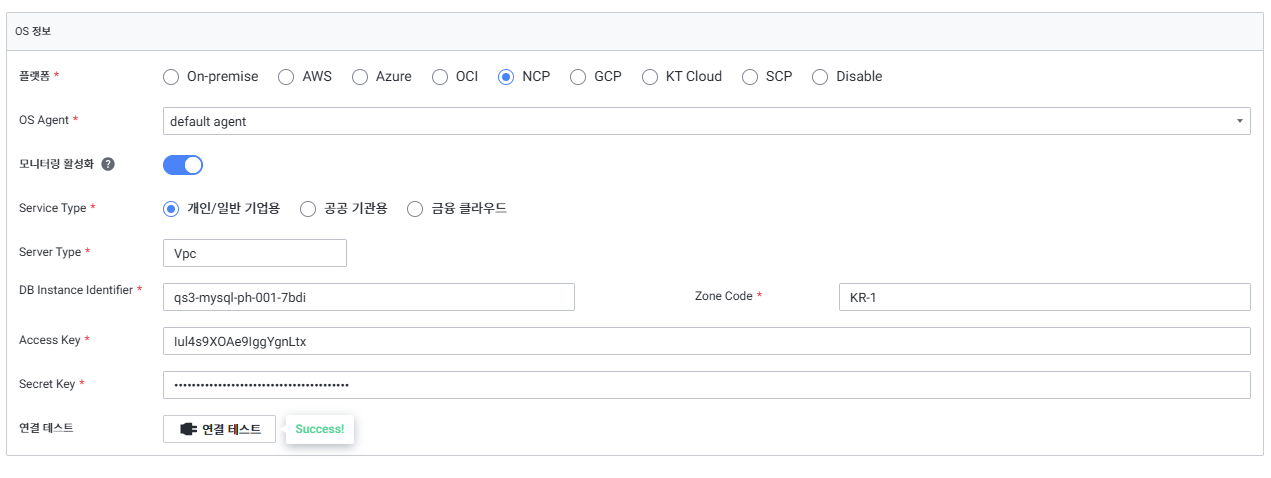
Task: Select the Azure platform radio button
Action: [360, 77]
